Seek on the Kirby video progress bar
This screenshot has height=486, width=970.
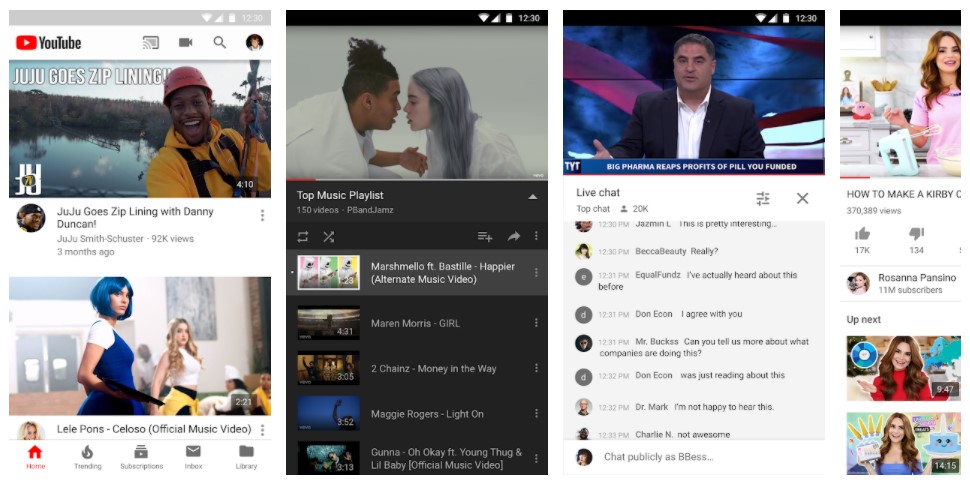901,177
